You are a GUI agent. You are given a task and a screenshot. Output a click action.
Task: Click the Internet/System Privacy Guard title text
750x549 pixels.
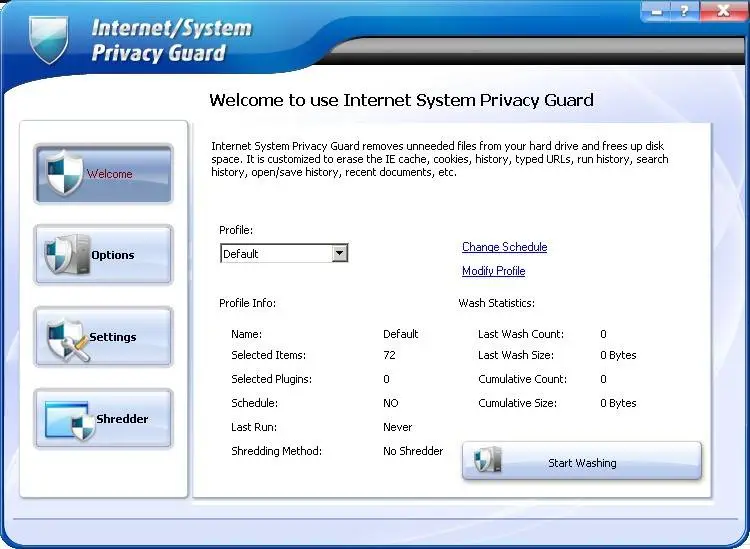click(171, 41)
